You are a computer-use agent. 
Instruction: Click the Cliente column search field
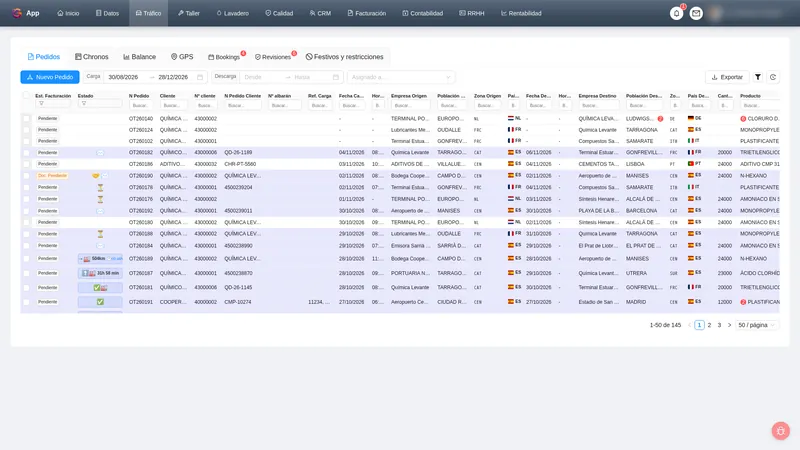(x=173, y=105)
